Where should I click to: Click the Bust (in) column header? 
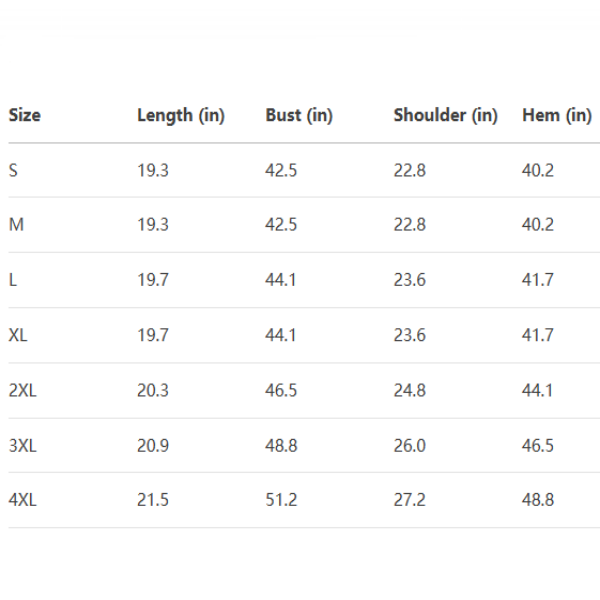point(299,115)
